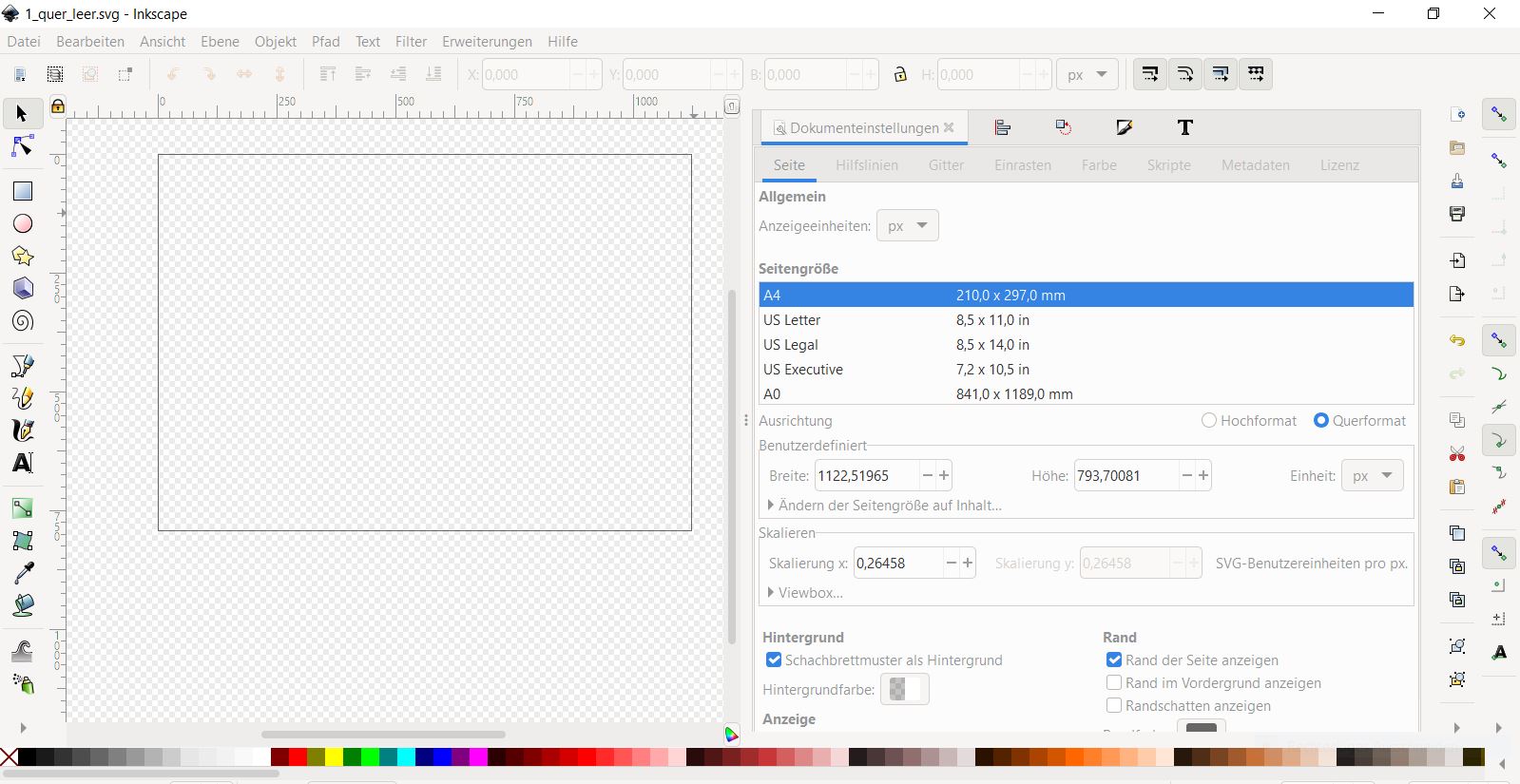The width and height of the screenshot is (1520, 784).
Task: Switch to the Gitter tab
Action: coord(946,165)
